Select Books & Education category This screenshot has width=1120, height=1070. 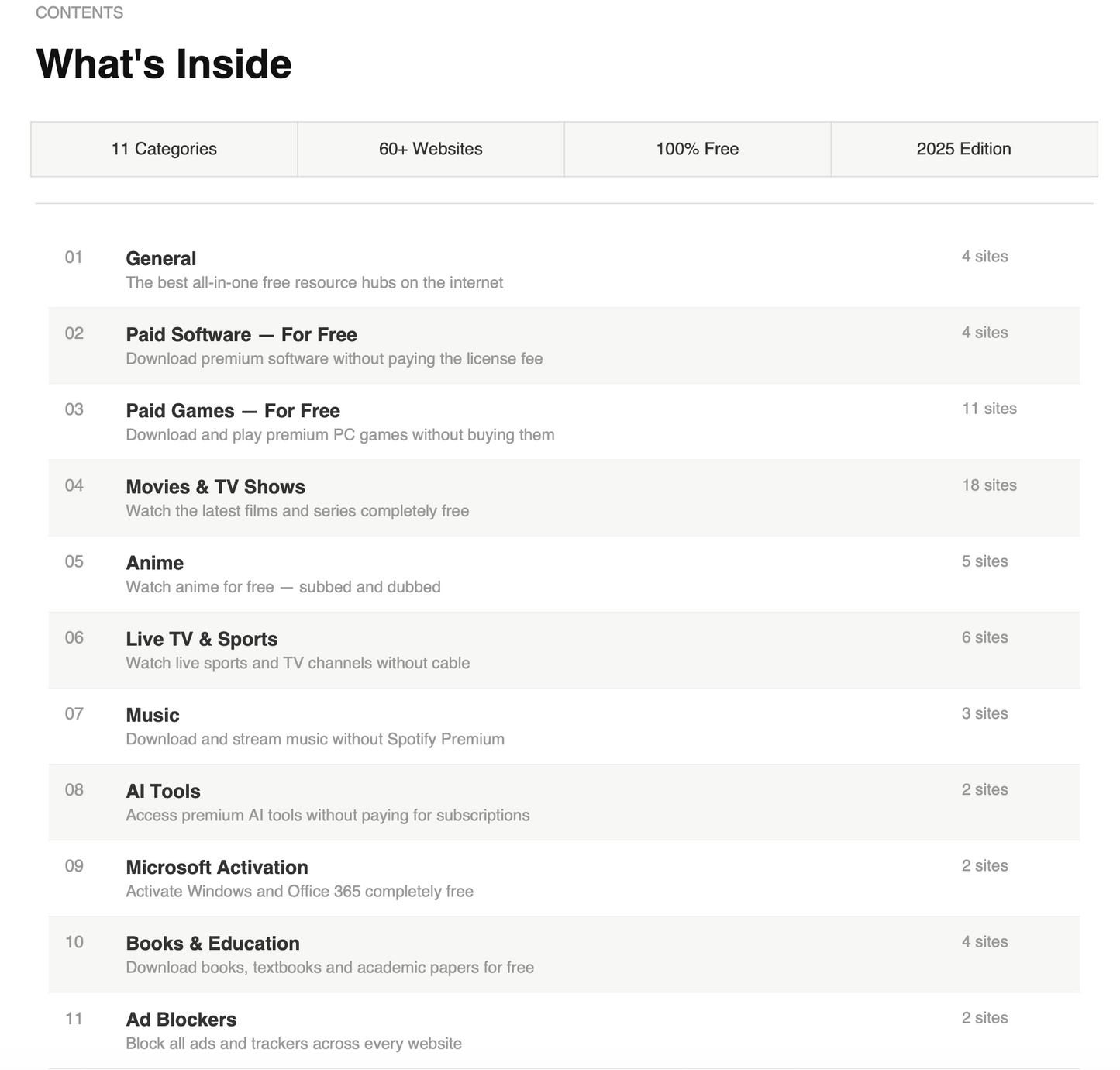tap(563, 953)
